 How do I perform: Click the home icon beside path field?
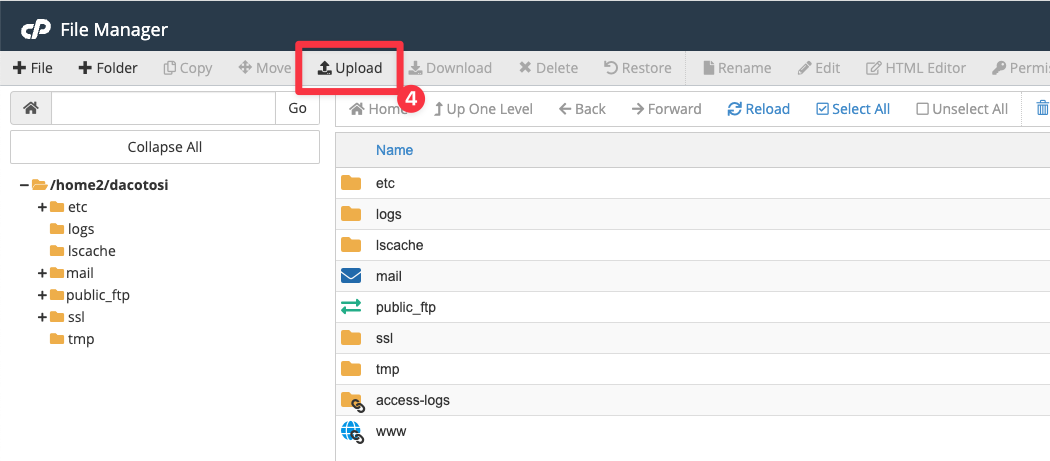tap(31, 108)
